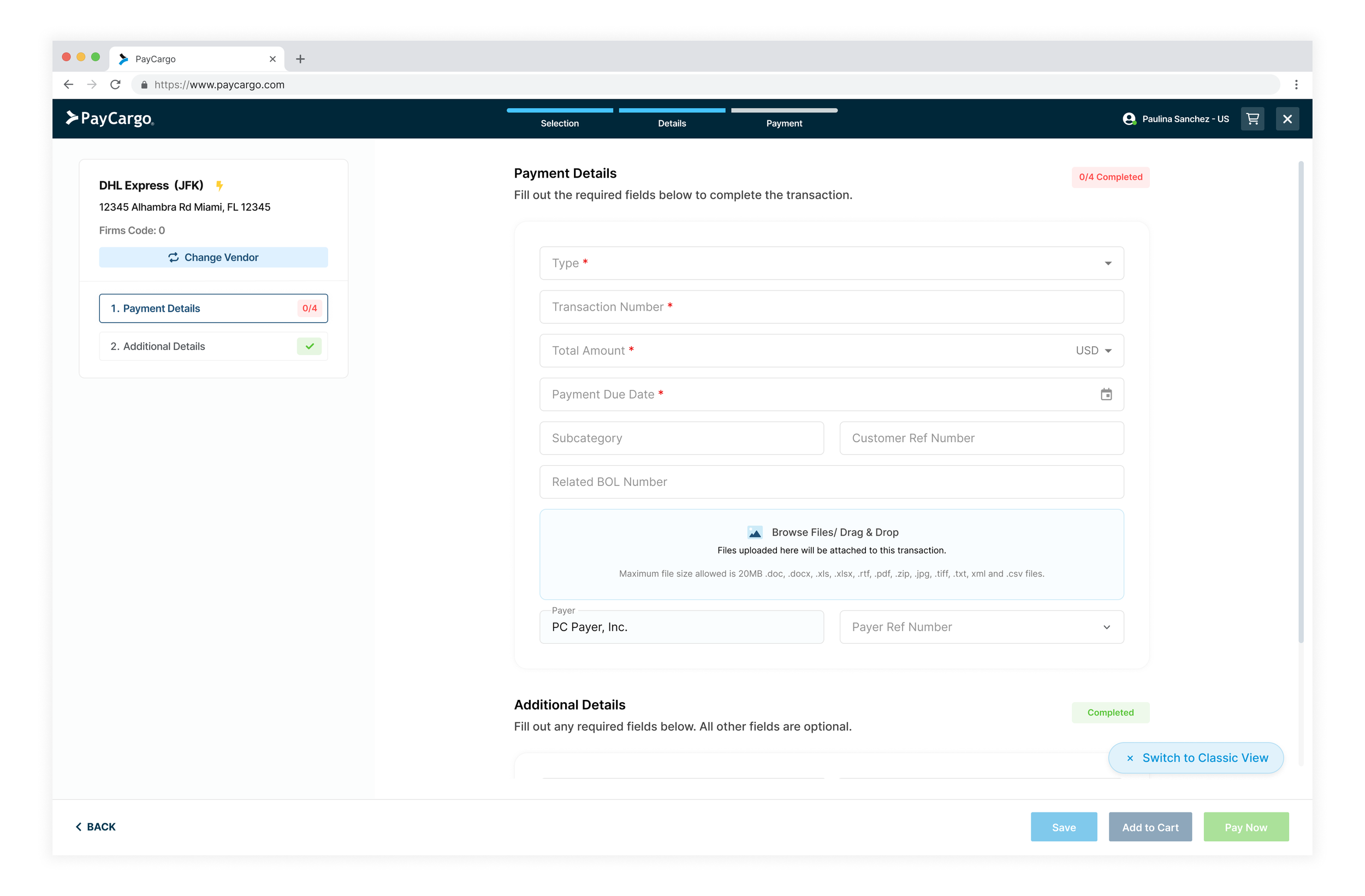The height and width of the screenshot is (896, 1365).
Task: Click the browser reload icon
Action: (x=115, y=84)
